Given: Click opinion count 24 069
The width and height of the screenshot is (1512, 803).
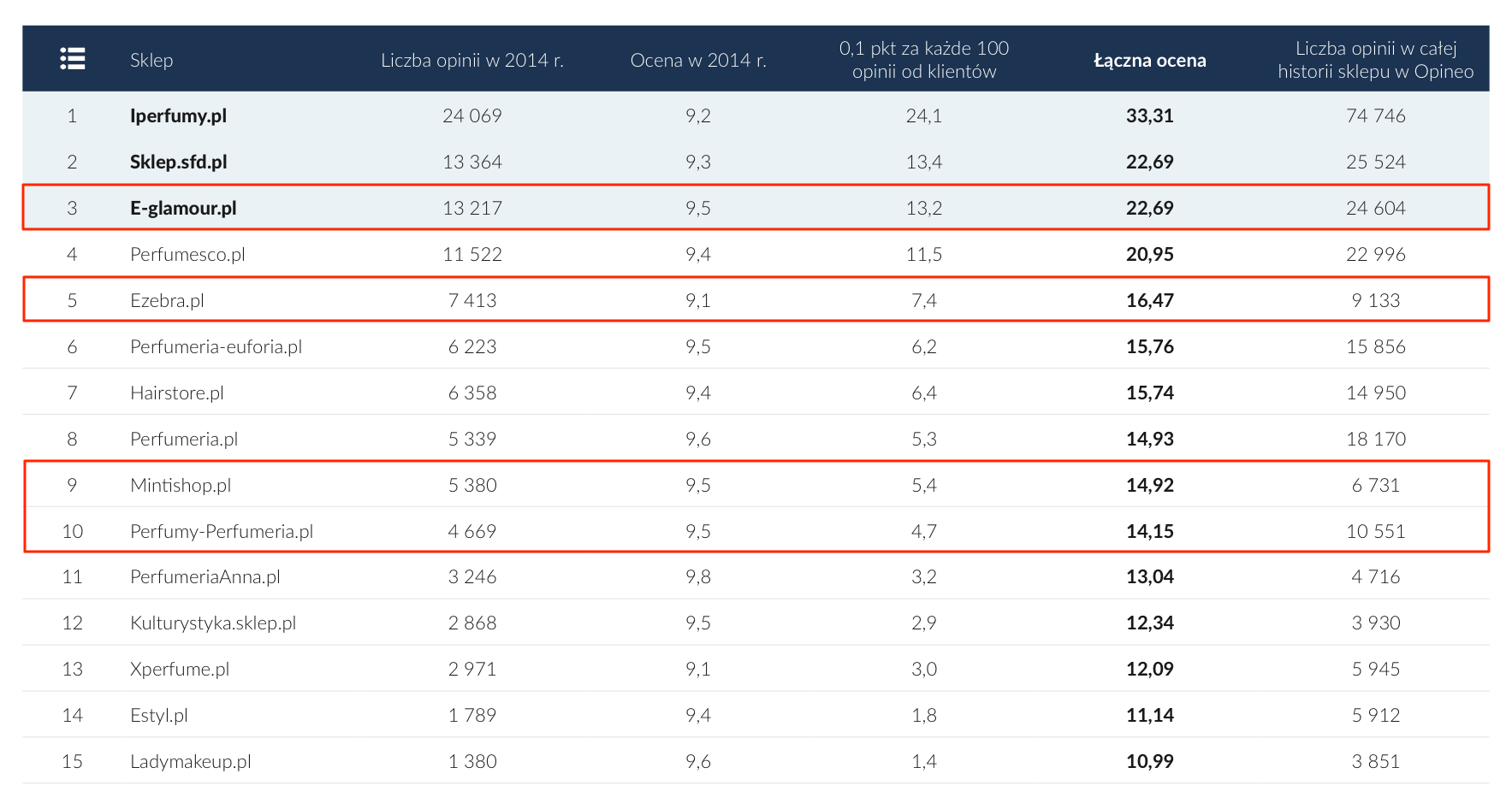Looking at the screenshot, I should pos(472,115).
